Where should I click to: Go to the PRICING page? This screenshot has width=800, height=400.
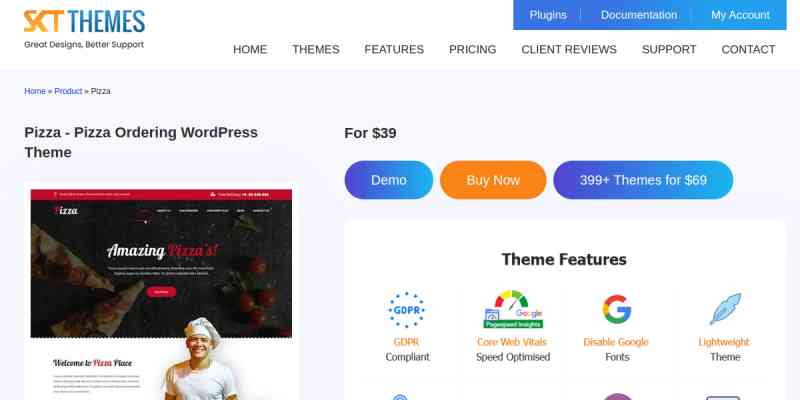[472, 49]
